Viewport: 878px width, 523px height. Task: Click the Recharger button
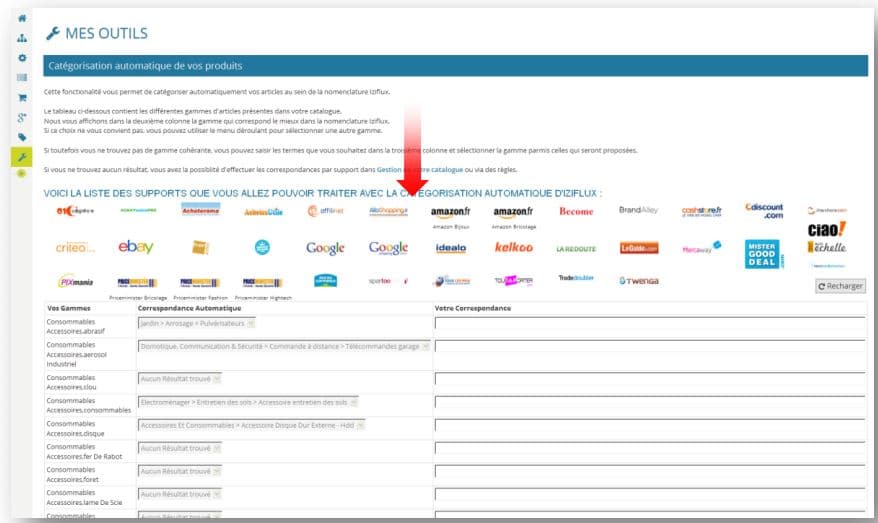coord(840,286)
